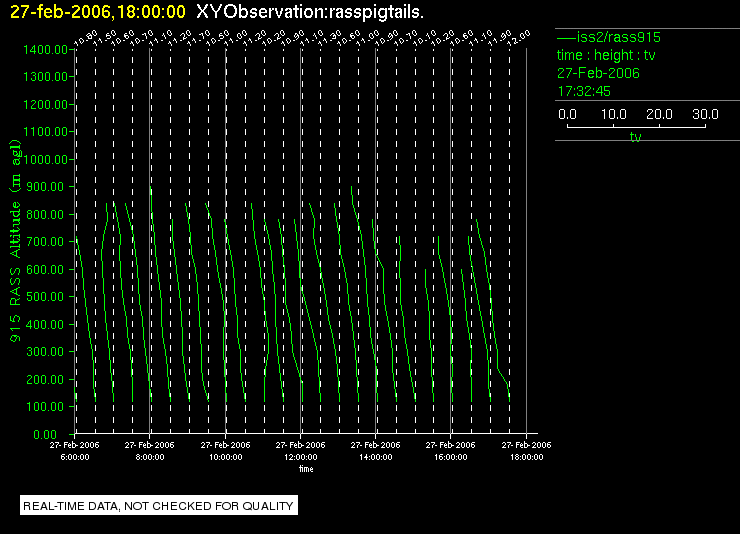Click the '1300.00' altitude axis label
Viewport: 740px width, 534px height.
pyautogui.click(x=45, y=76)
